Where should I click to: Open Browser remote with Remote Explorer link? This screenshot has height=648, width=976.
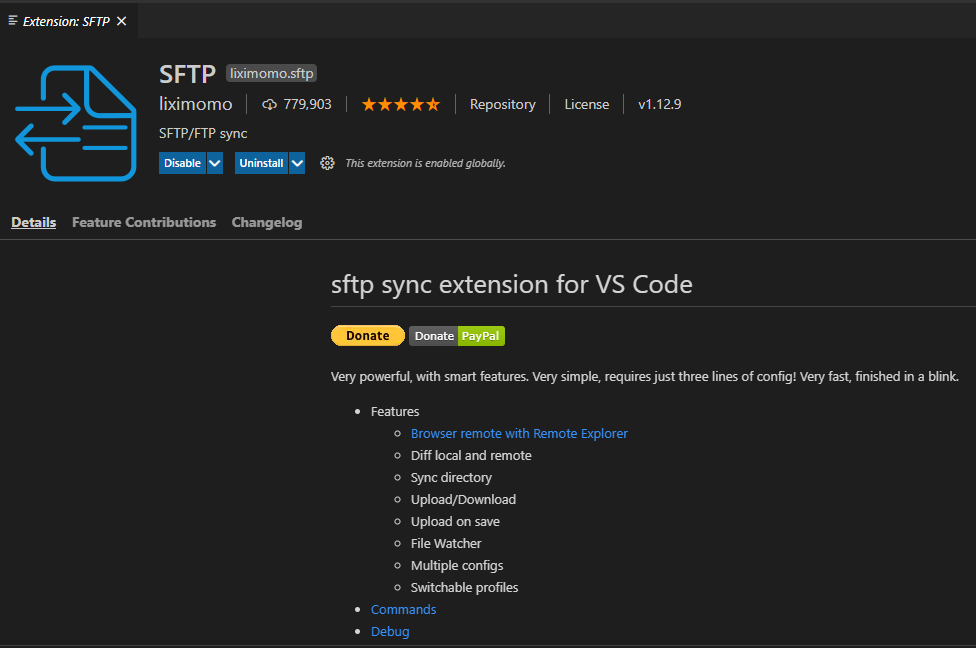[x=519, y=433]
